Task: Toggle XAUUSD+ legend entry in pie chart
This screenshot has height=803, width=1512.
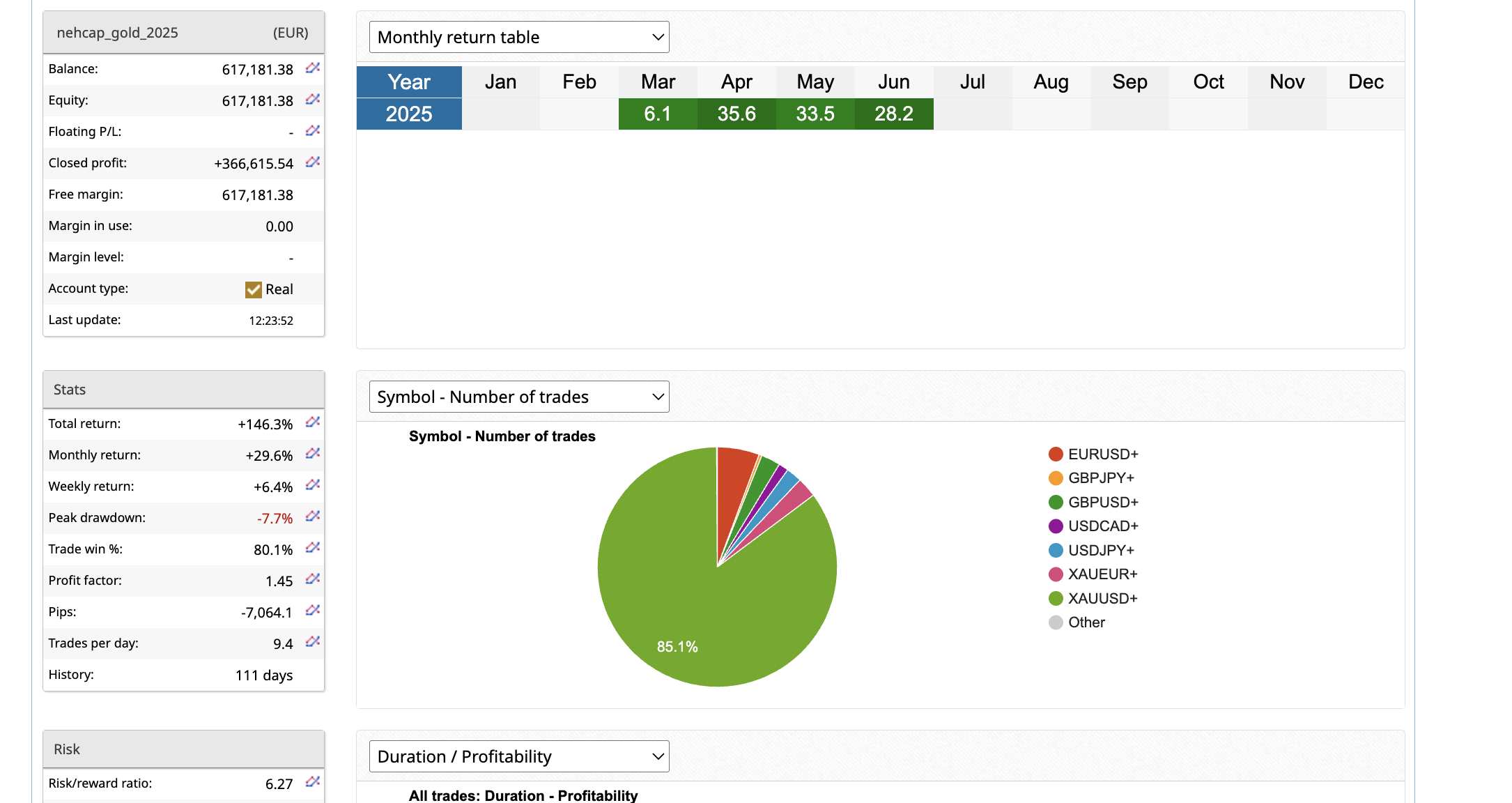Action: tap(1102, 598)
